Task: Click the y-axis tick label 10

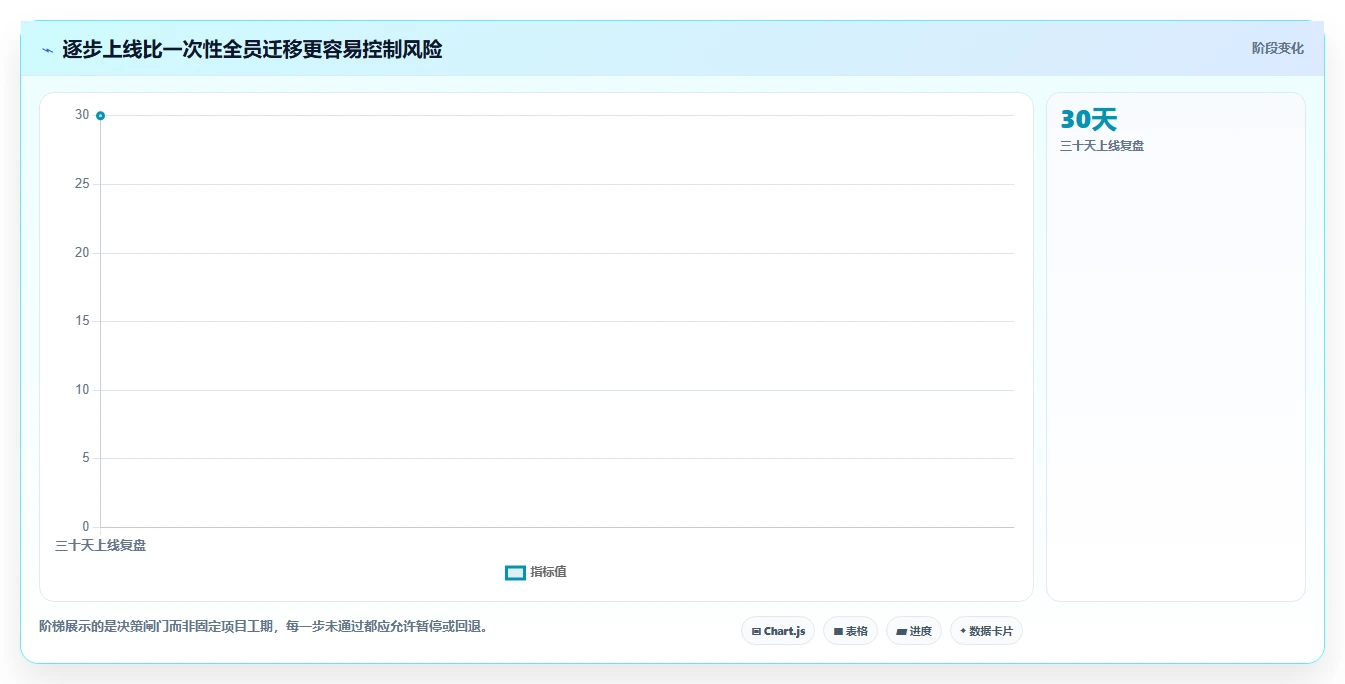Action: coord(82,390)
